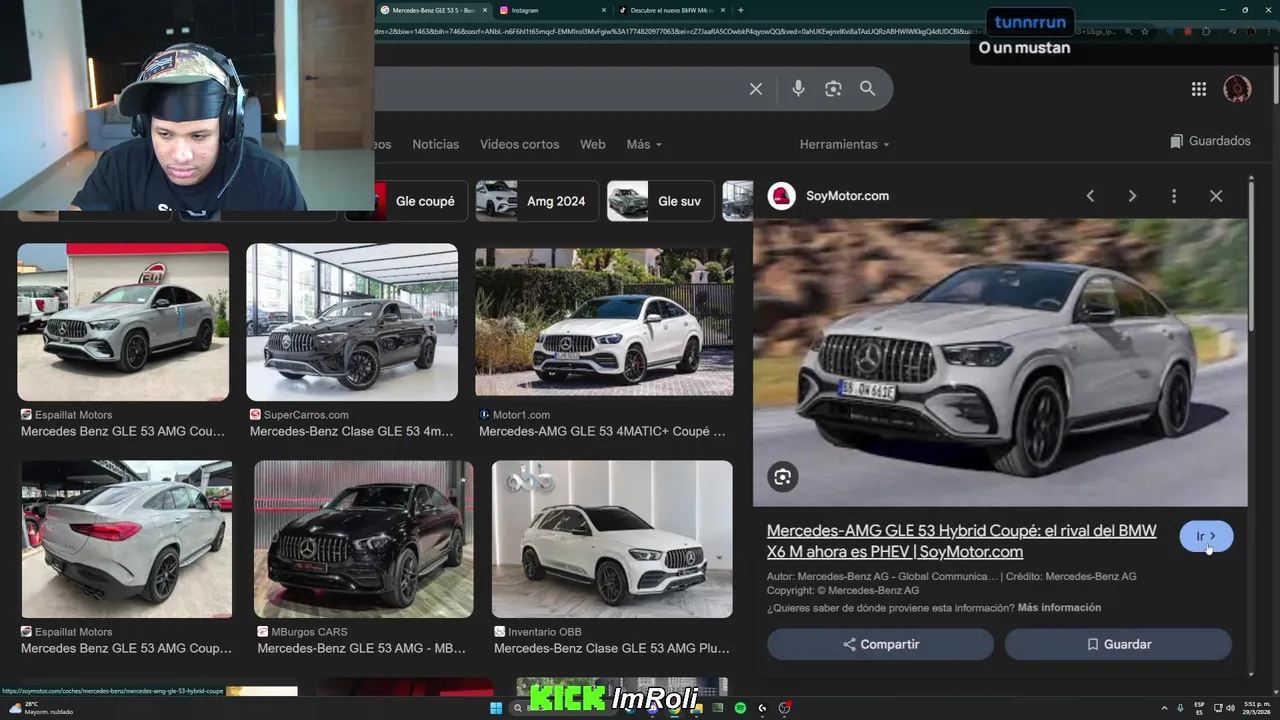The width and height of the screenshot is (1280, 720).
Task: Open Guardados saved items
Action: pos(1210,141)
